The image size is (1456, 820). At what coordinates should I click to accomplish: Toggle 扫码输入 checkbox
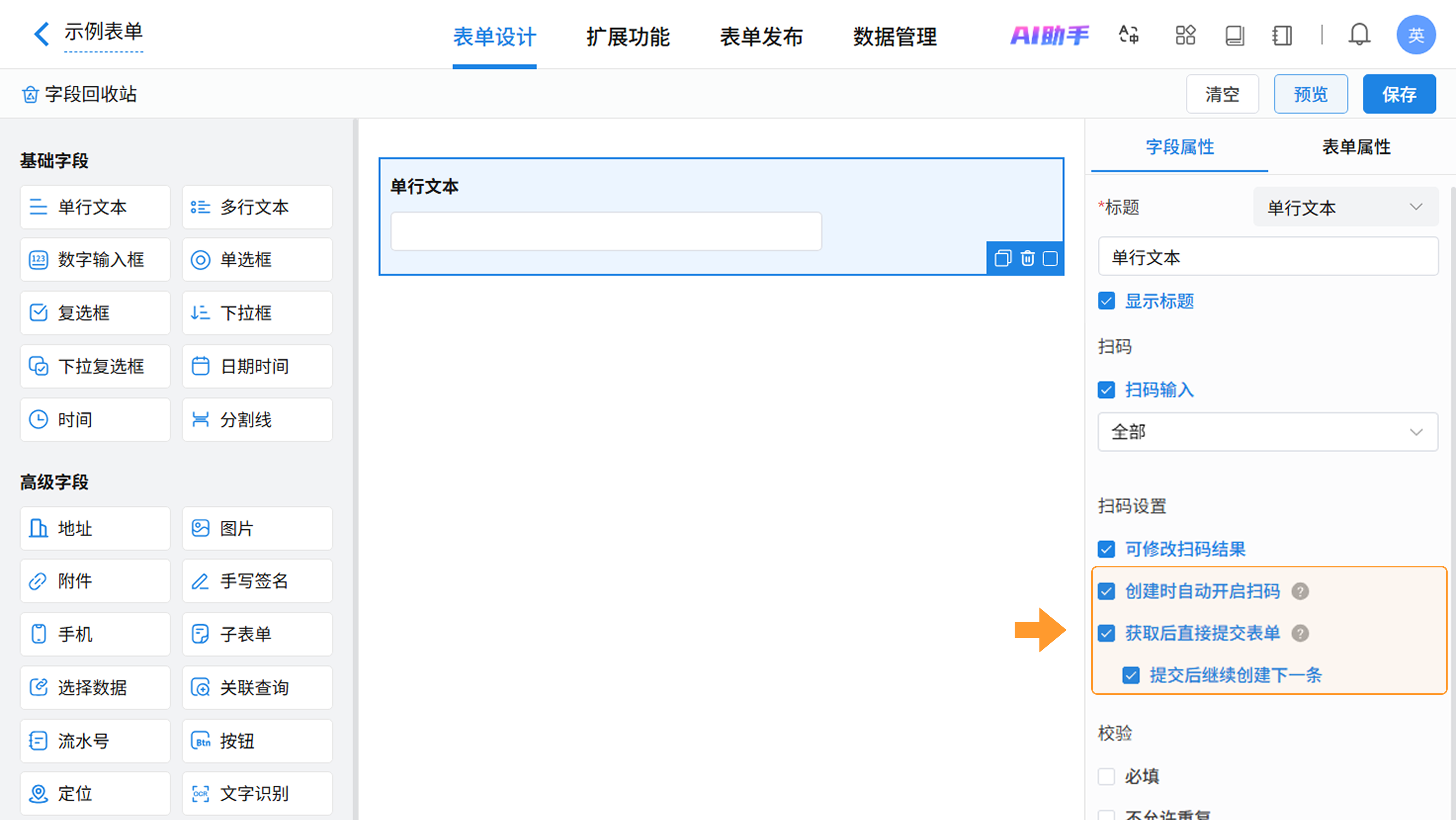click(1106, 390)
